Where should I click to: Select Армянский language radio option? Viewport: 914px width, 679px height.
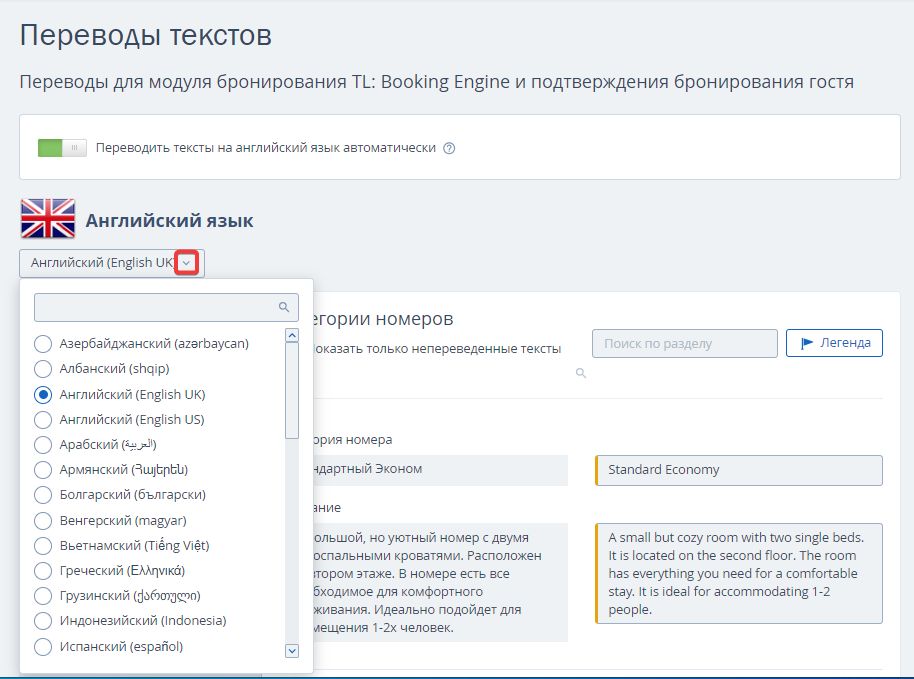point(43,470)
